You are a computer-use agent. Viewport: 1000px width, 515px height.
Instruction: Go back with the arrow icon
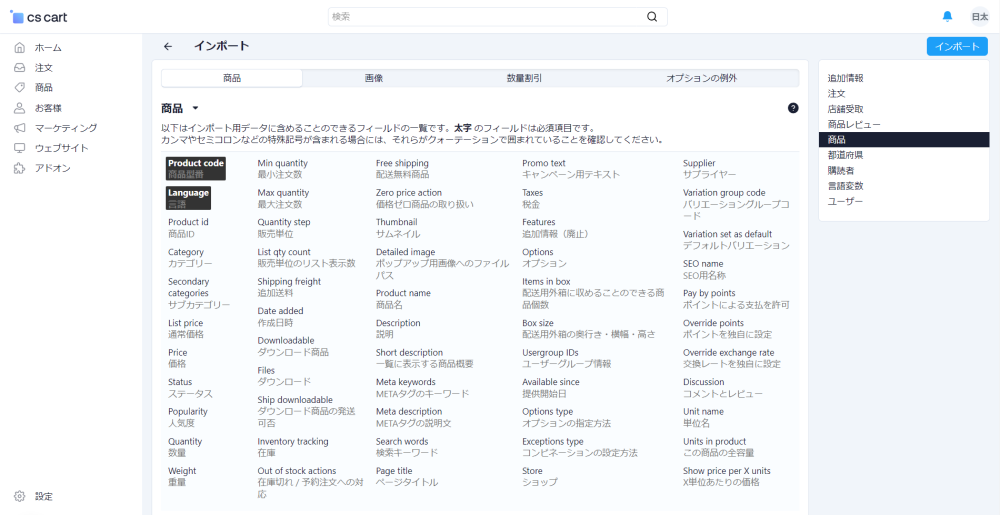[168, 47]
